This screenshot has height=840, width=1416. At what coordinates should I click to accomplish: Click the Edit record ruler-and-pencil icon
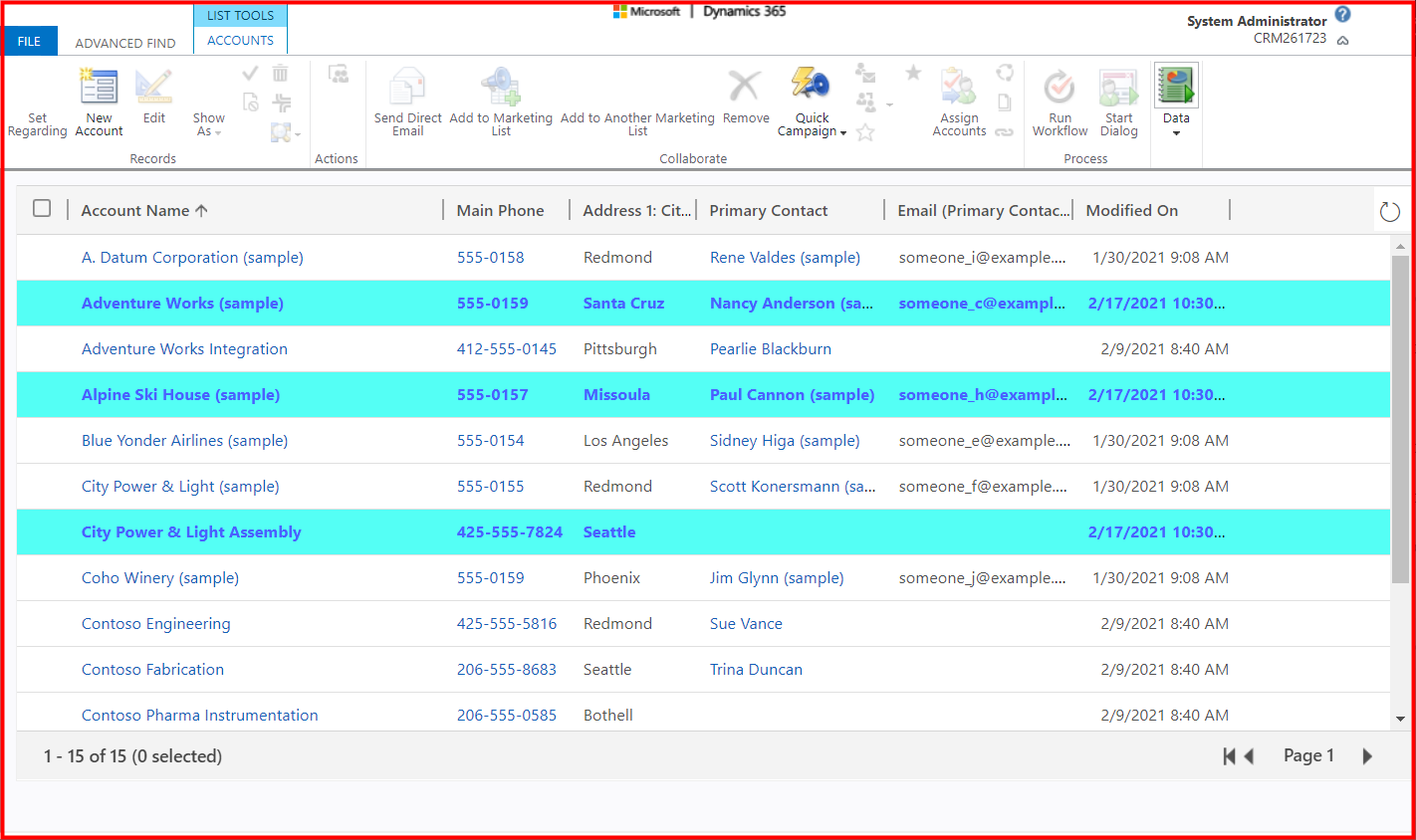tap(154, 88)
